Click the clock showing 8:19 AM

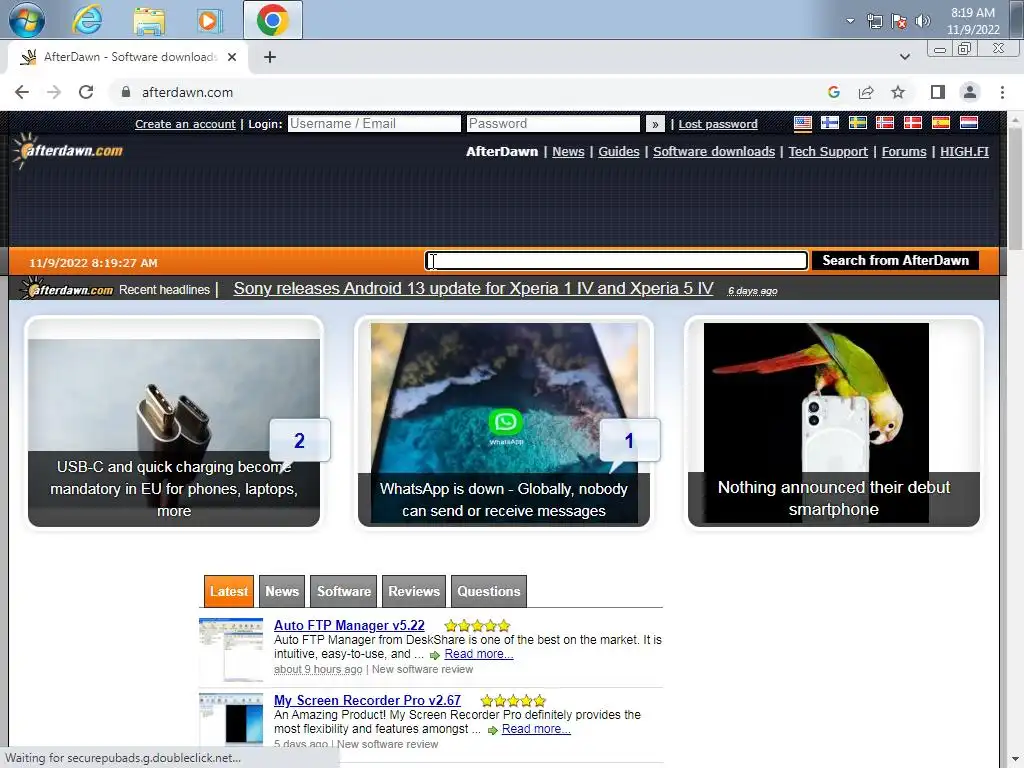973,21
